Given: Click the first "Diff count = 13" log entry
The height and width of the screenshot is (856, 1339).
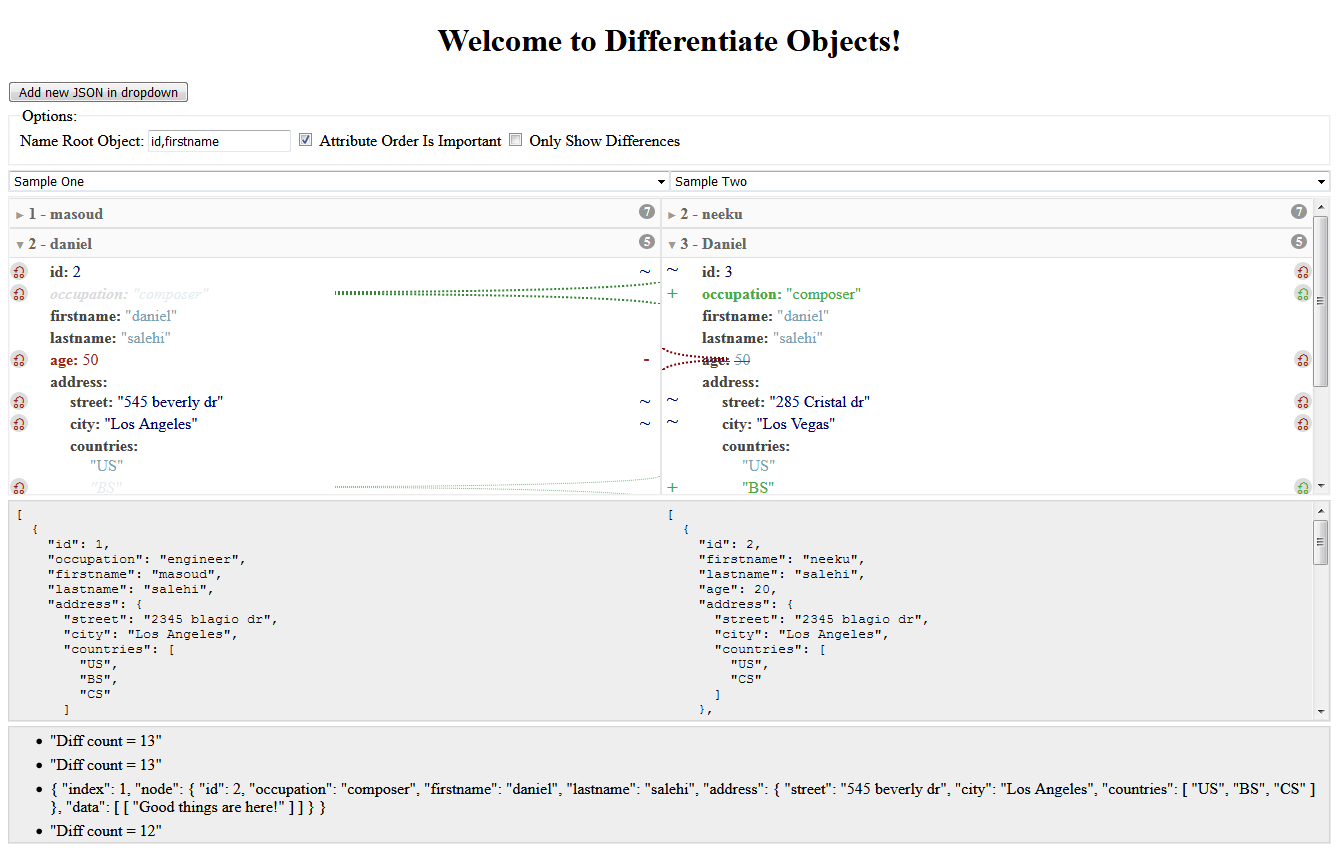Looking at the screenshot, I should [x=106, y=741].
